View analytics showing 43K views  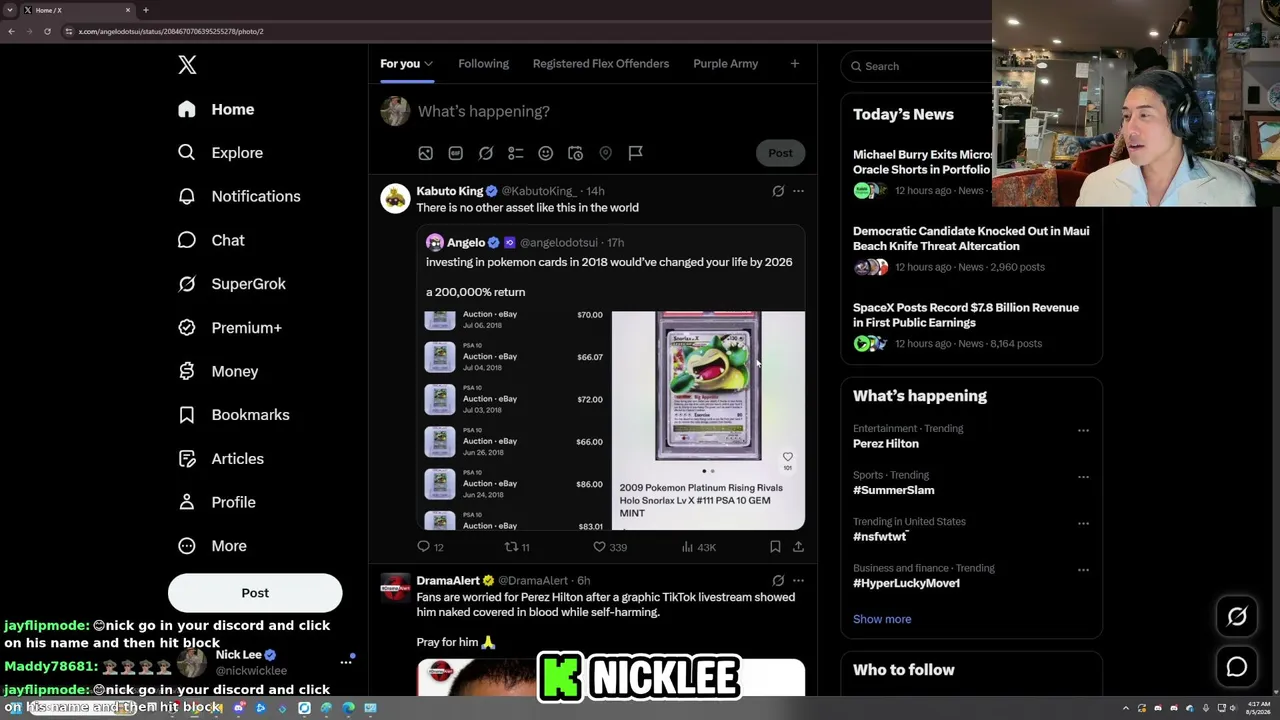(698, 547)
